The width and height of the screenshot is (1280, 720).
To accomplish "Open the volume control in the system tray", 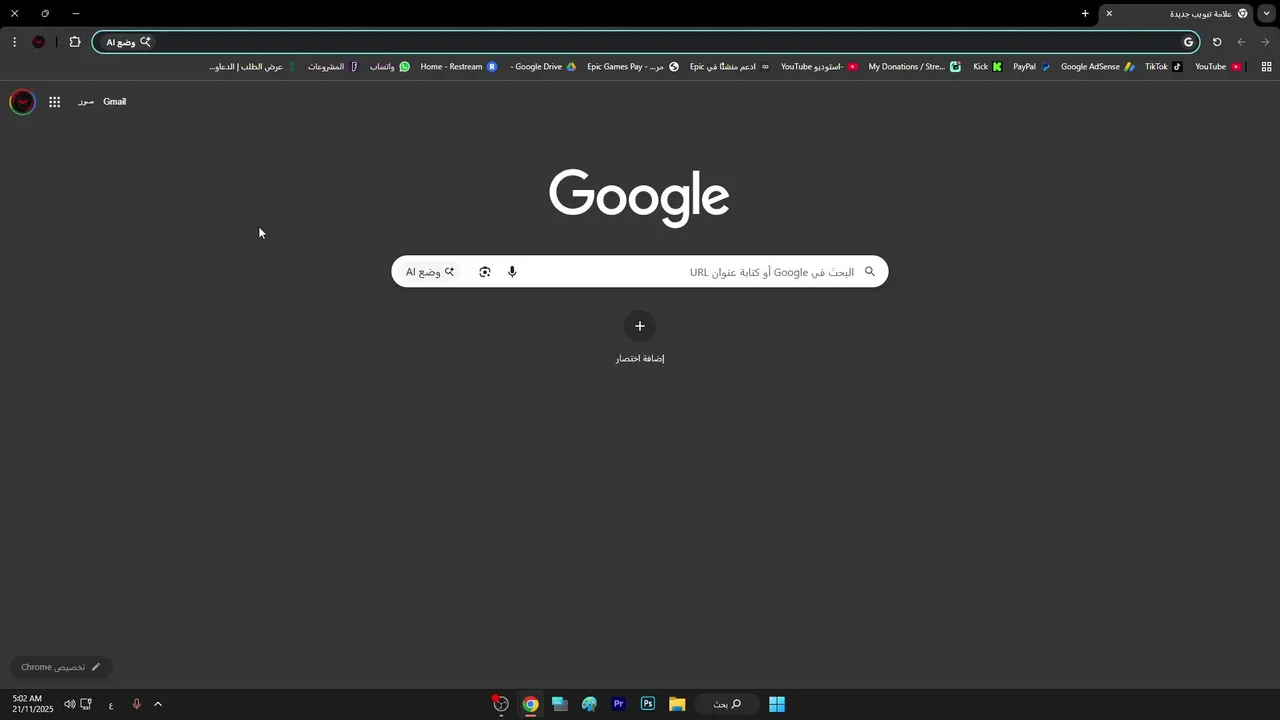I will pos(70,704).
